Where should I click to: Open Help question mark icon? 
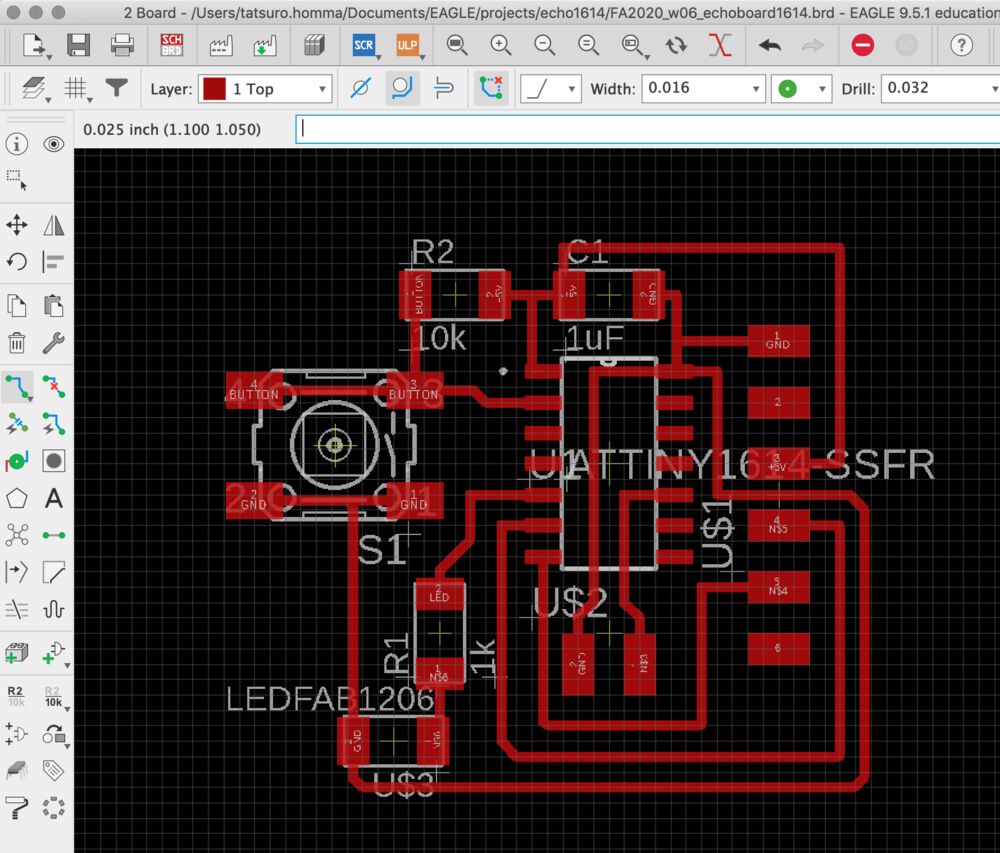[x=961, y=45]
